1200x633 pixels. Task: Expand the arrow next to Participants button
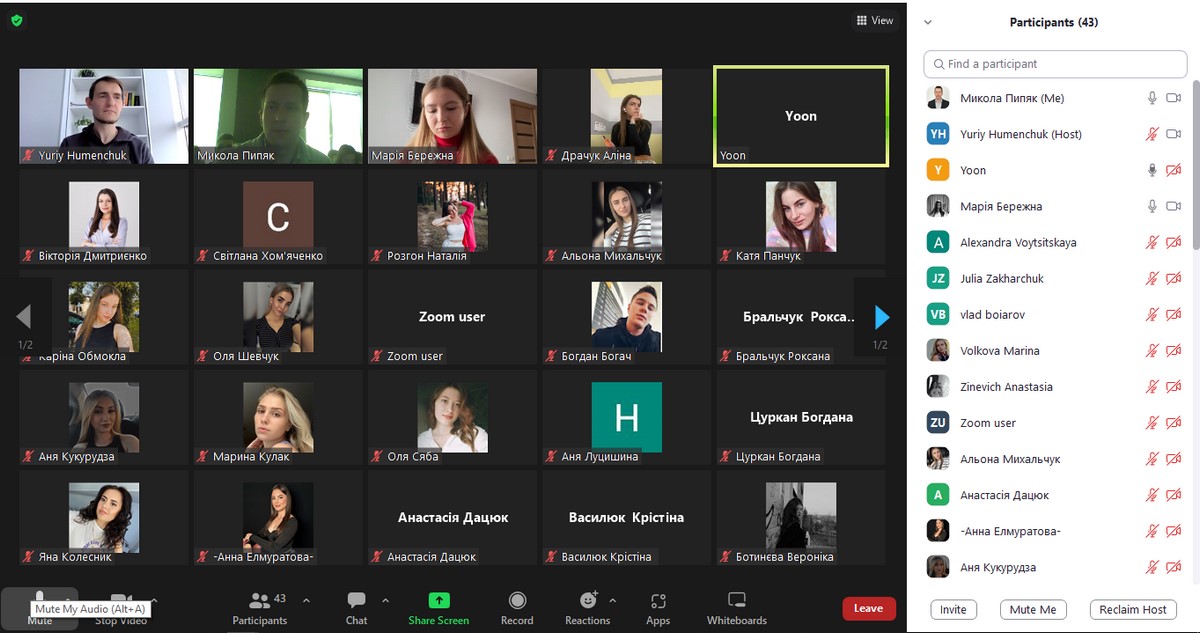coord(306,601)
